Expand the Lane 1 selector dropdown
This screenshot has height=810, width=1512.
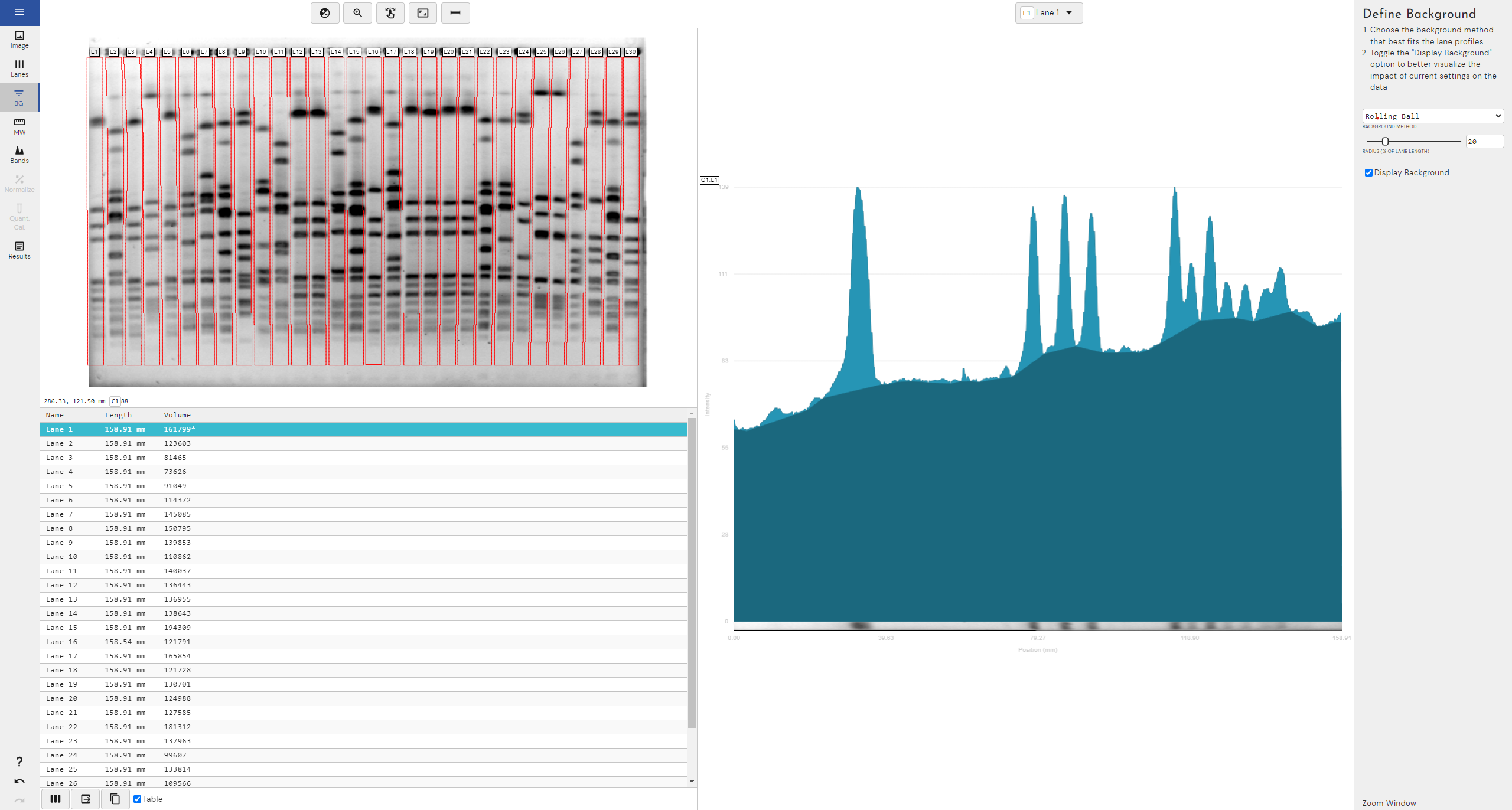pos(1049,13)
